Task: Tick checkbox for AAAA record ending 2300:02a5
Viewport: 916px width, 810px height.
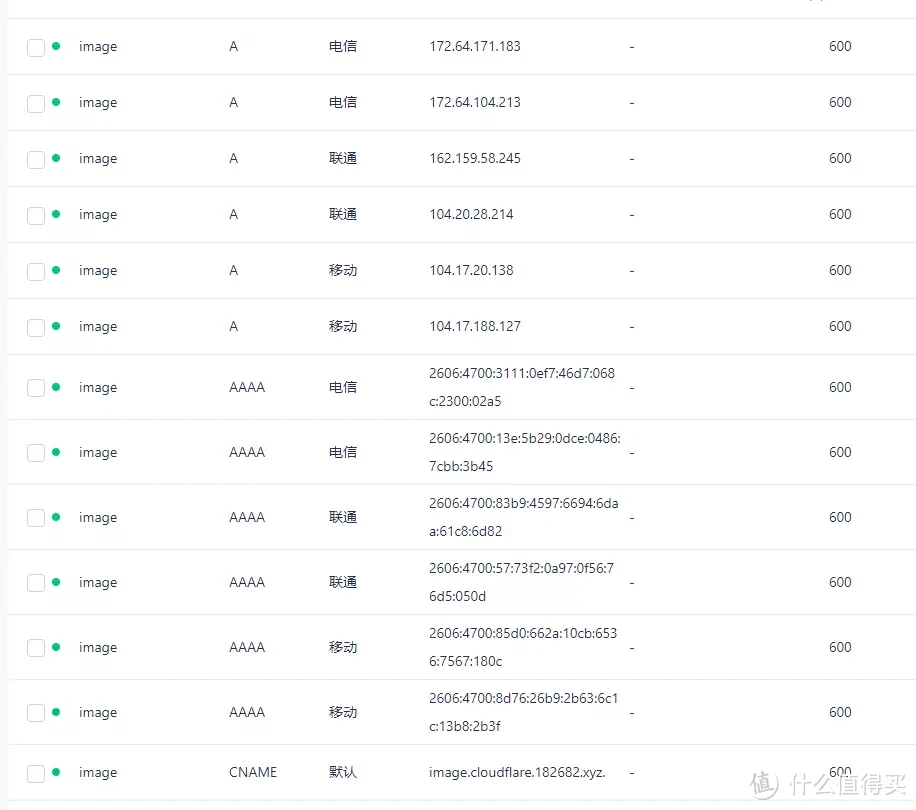Action: [36, 388]
